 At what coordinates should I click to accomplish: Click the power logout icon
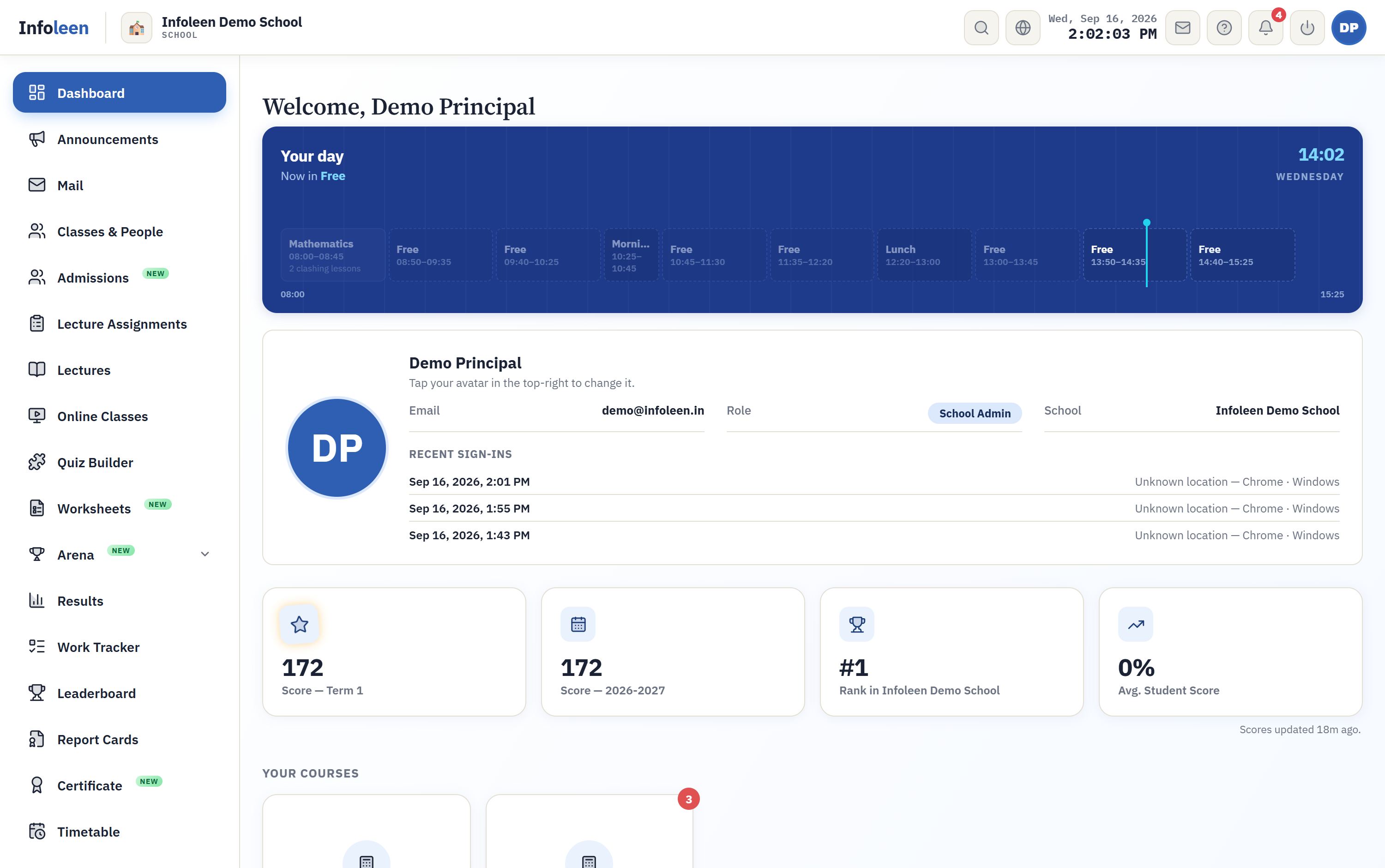click(x=1307, y=28)
